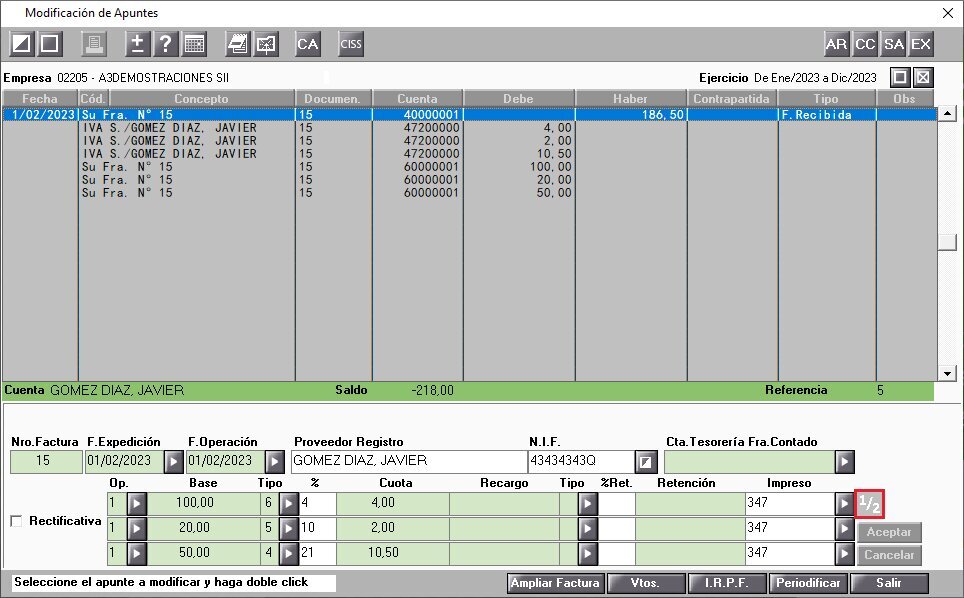Open the F.Operación date picker arrow
Image resolution: width=964 pixels, height=598 pixels.
(x=274, y=462)
